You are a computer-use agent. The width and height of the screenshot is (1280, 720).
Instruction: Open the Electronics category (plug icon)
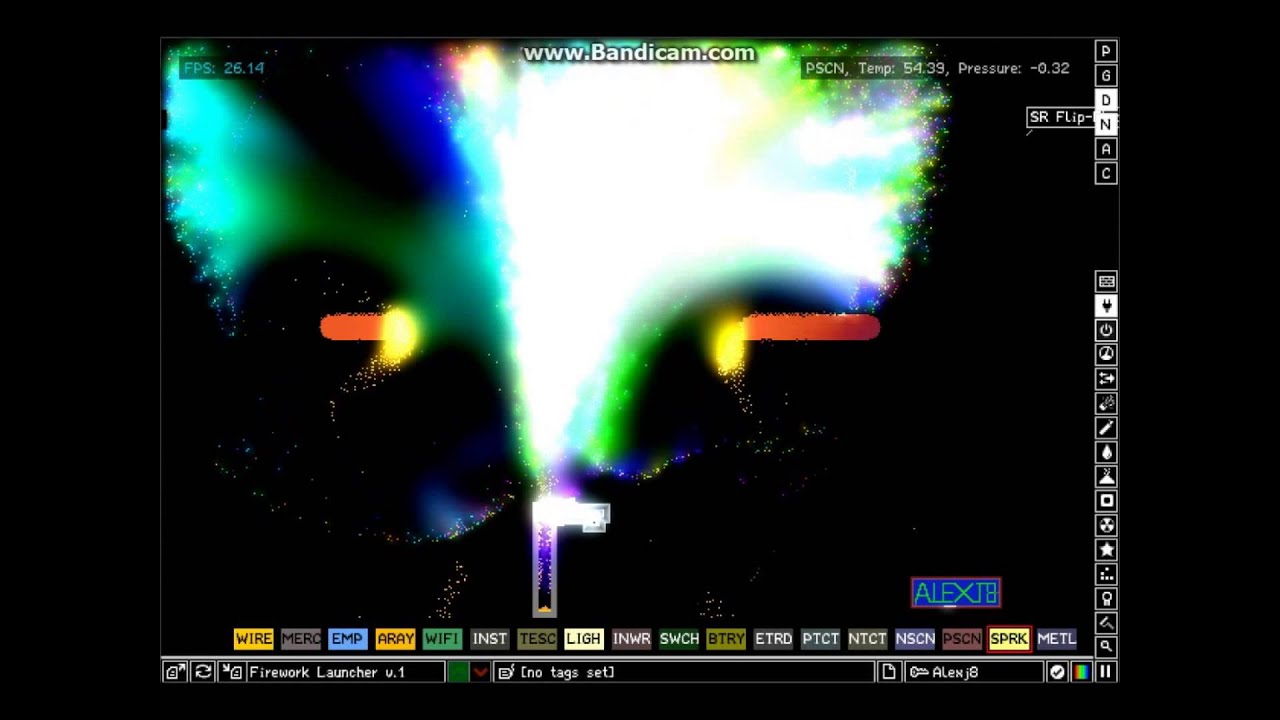click(x=1106, y=306)
